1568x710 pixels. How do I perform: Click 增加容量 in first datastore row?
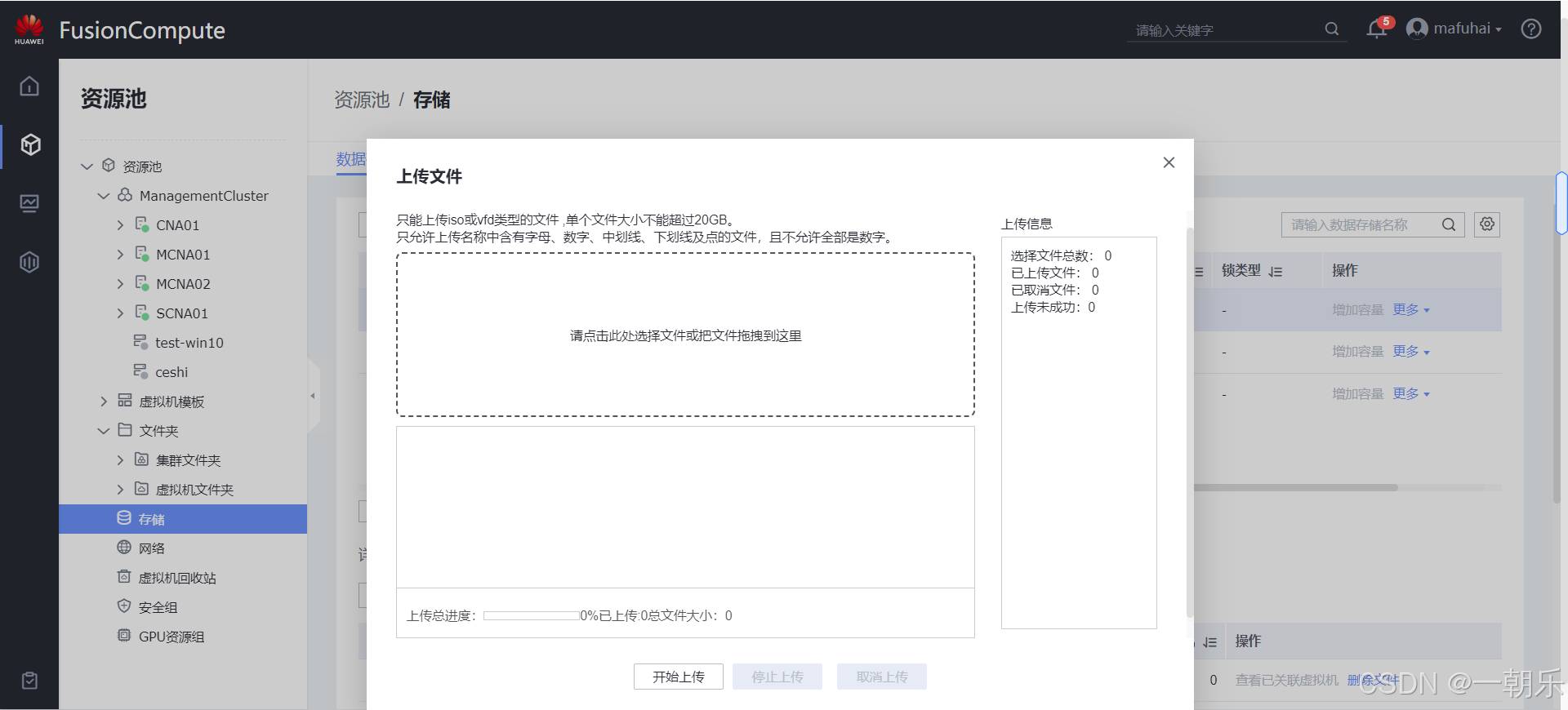1358,310
